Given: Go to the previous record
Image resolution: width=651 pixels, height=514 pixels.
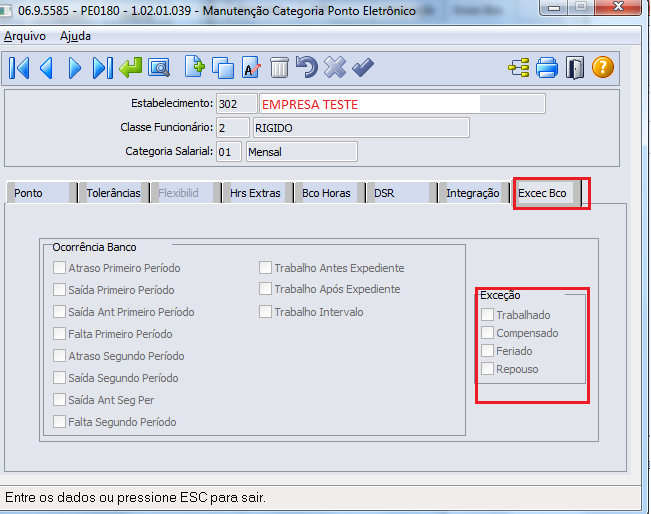Looking at the screenshot, I should point(46,68).
